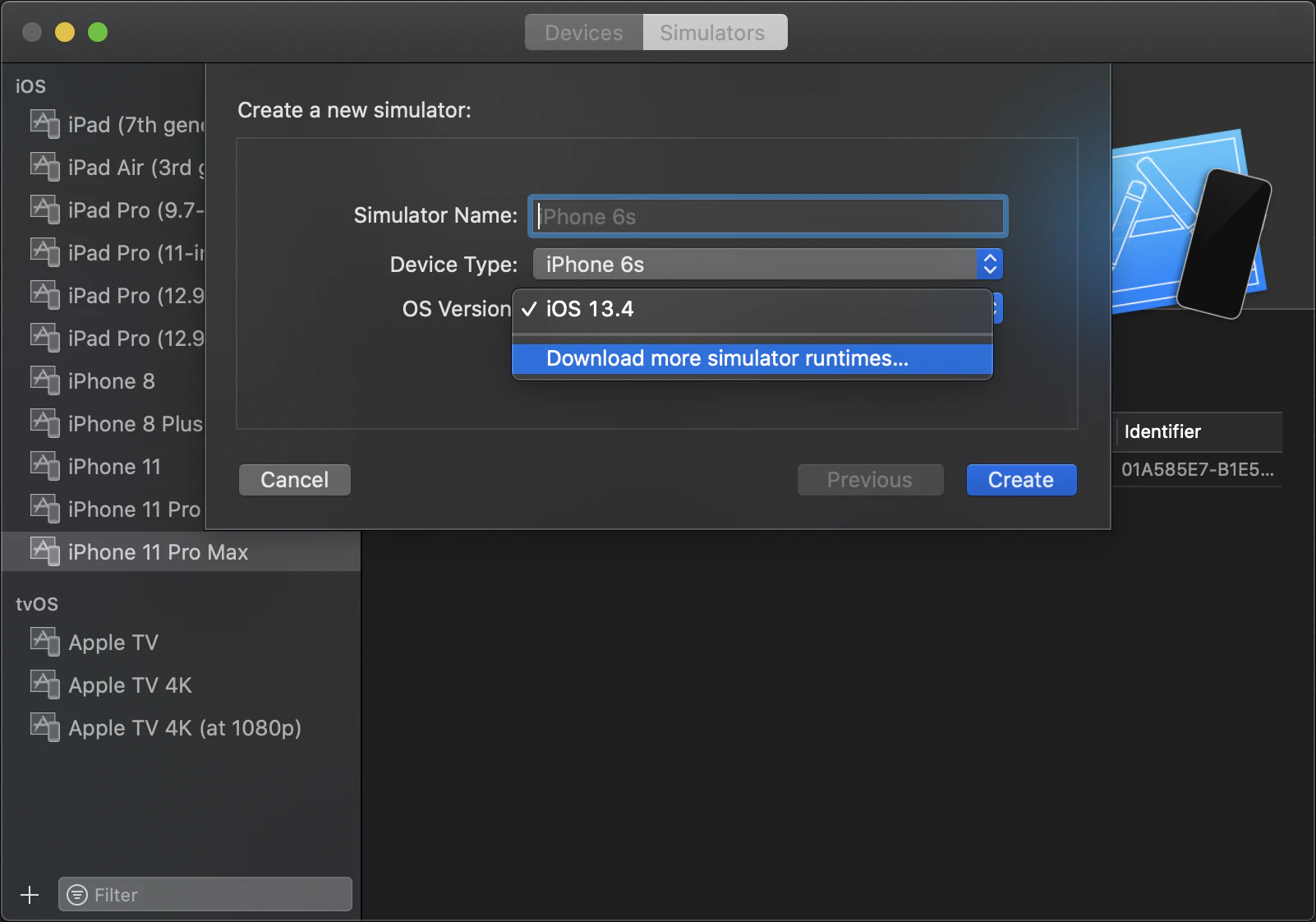Click the iPhone 11 simulator icon

point(45,467)
